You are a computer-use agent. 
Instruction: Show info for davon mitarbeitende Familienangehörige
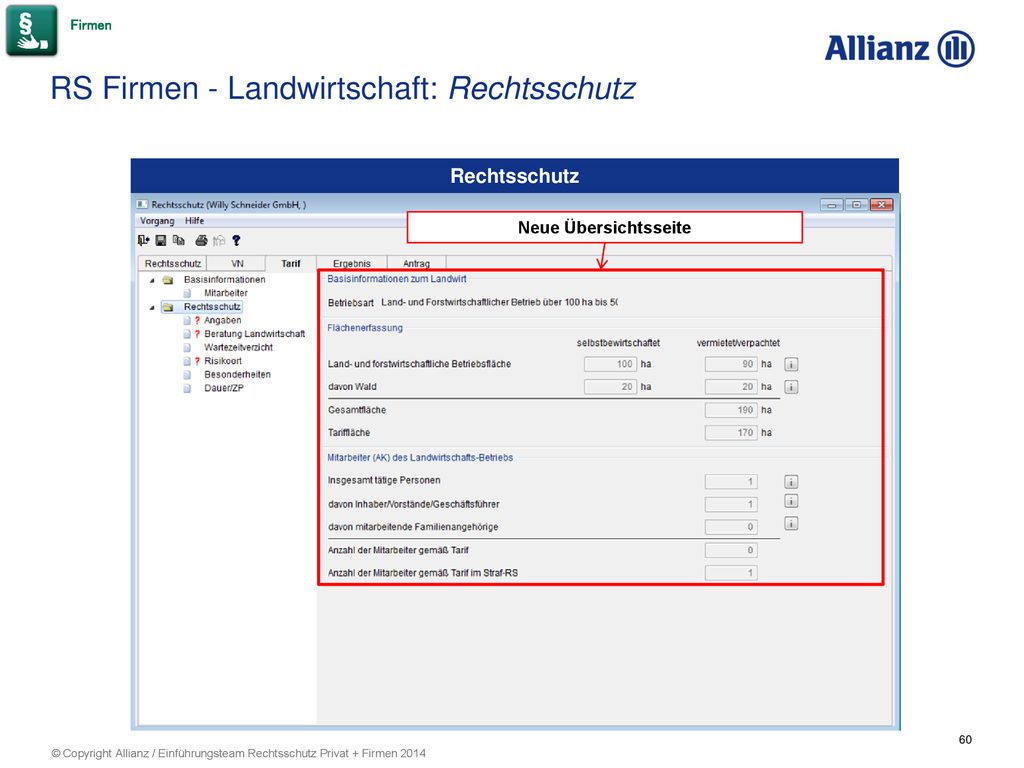(x=791, y=524)
